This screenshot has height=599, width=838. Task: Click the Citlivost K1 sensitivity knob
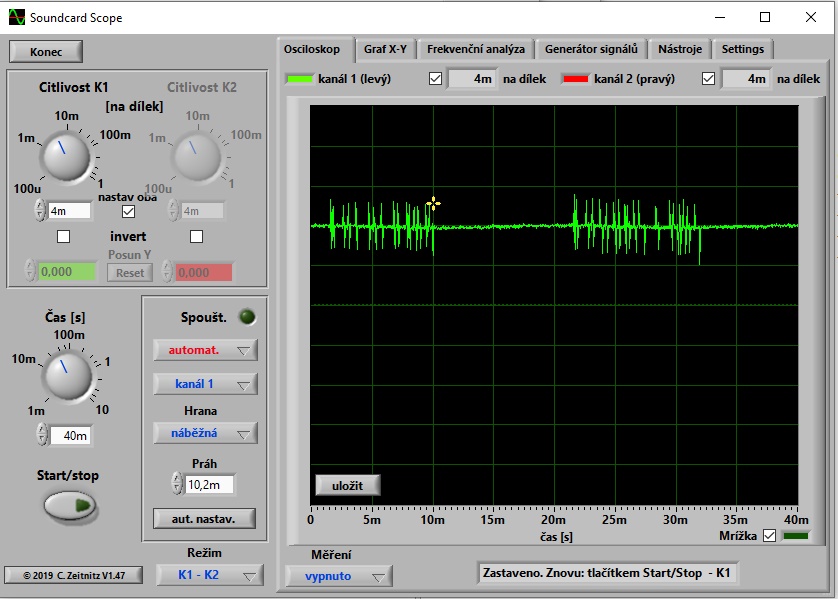(x=66, y=158)
